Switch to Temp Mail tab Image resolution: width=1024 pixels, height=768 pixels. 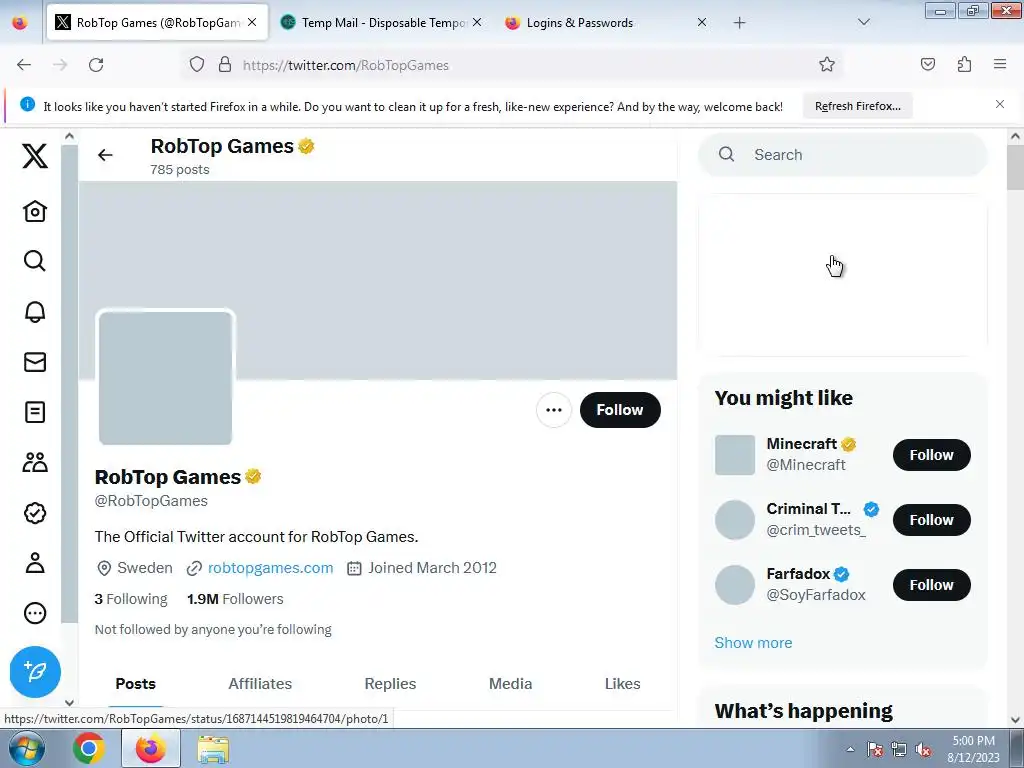(383, 23)
